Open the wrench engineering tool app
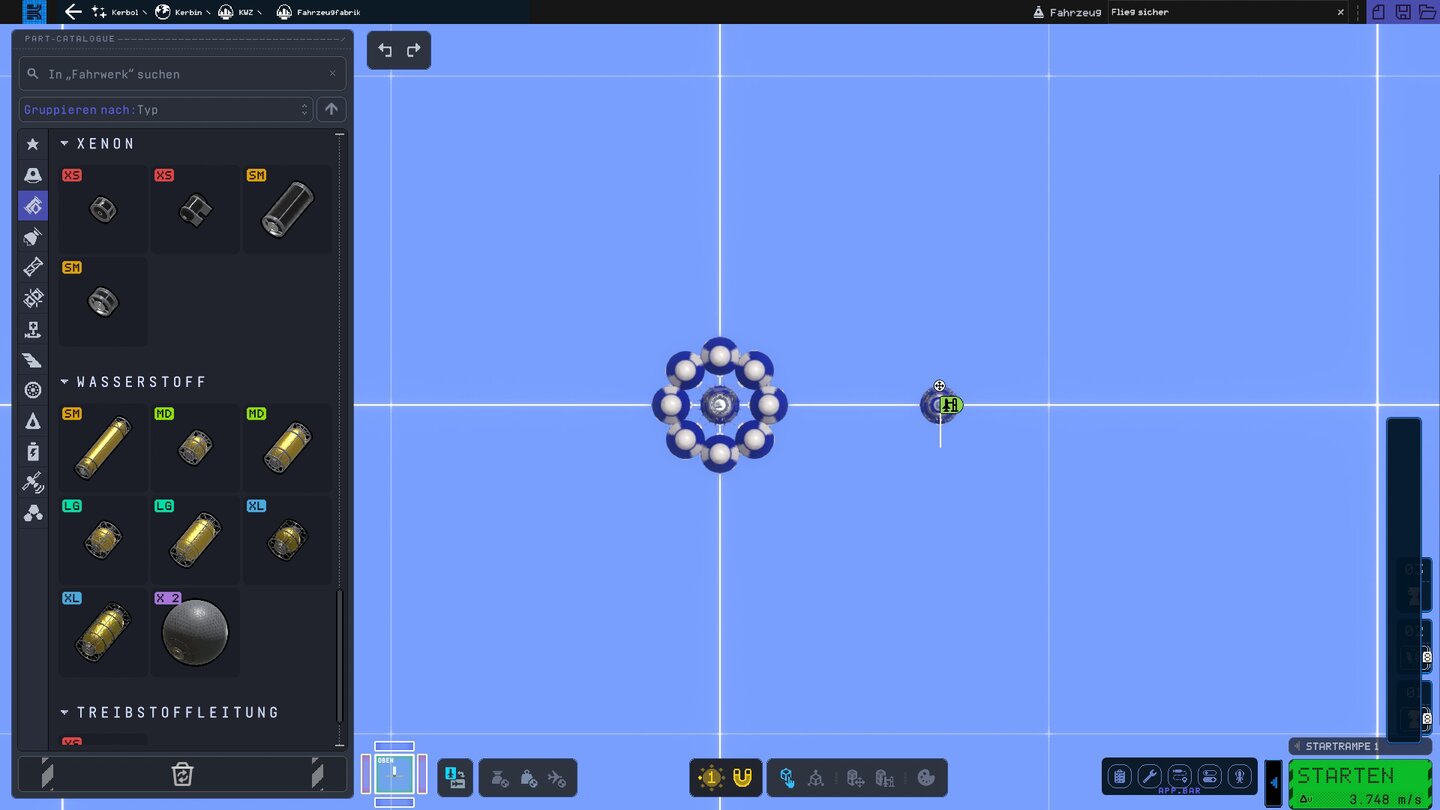This screenshot has height=810, width=1440. [1150, 777]
